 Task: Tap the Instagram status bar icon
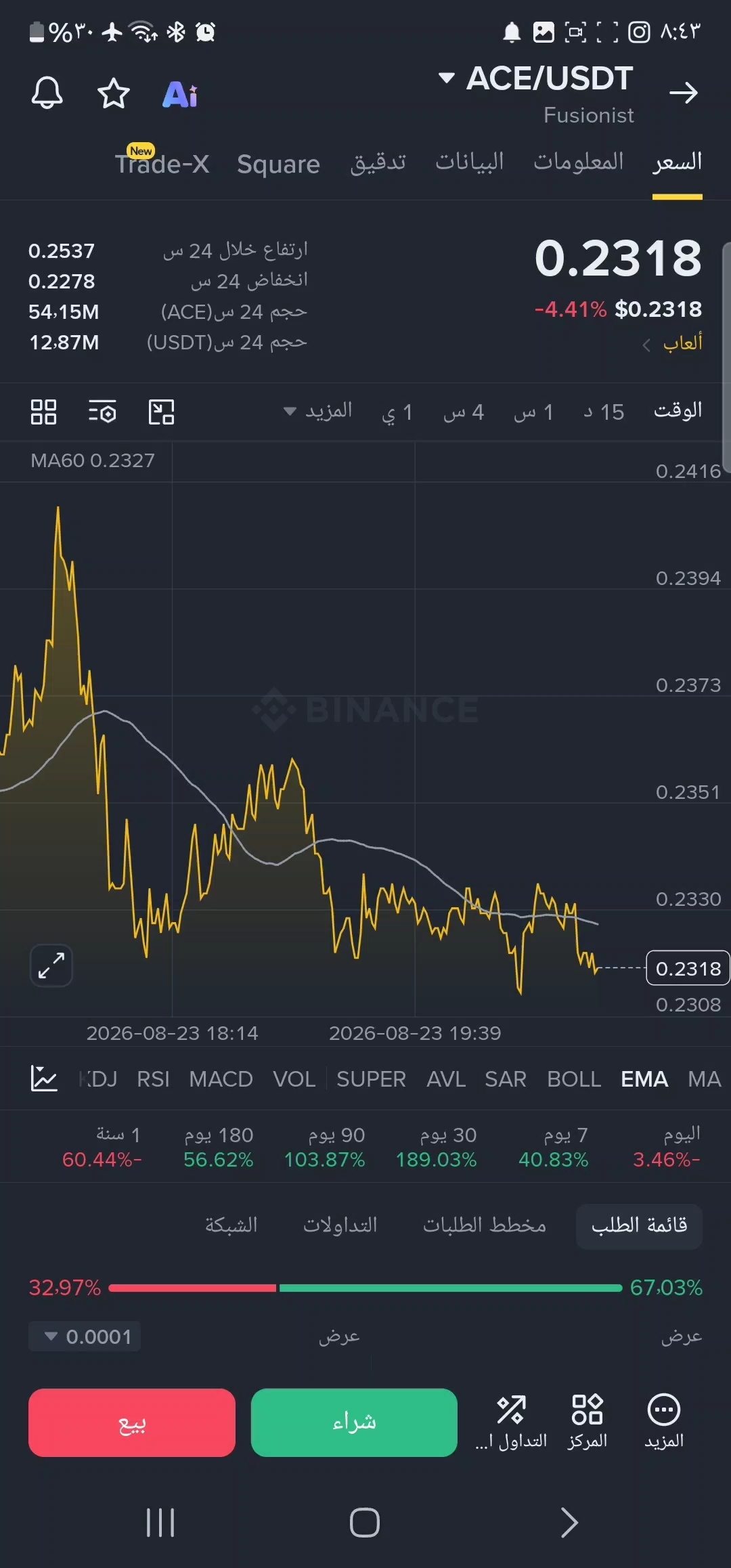(x=639, y=32)
